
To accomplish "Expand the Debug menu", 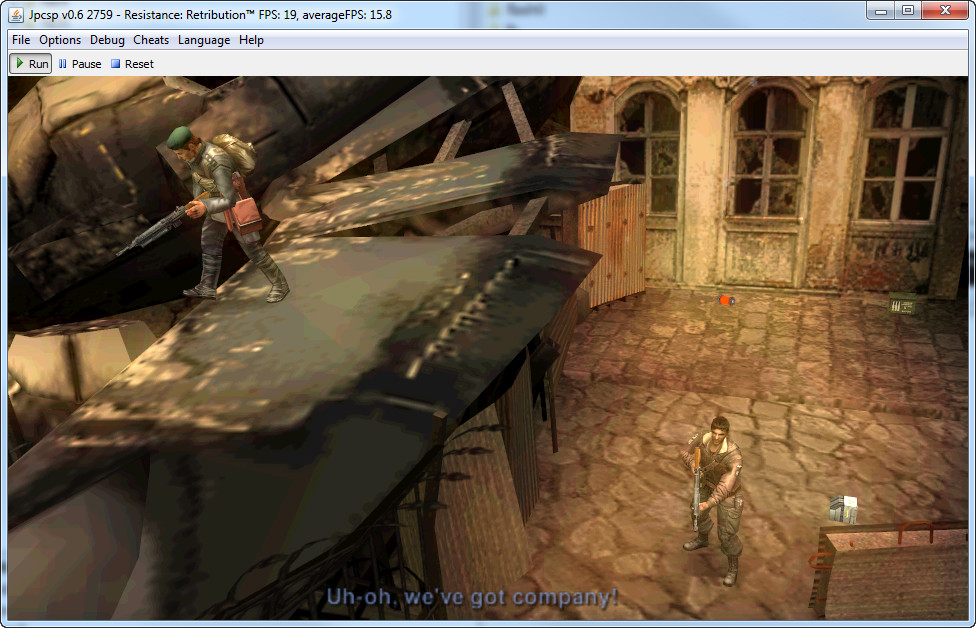I will coord(107,40).
